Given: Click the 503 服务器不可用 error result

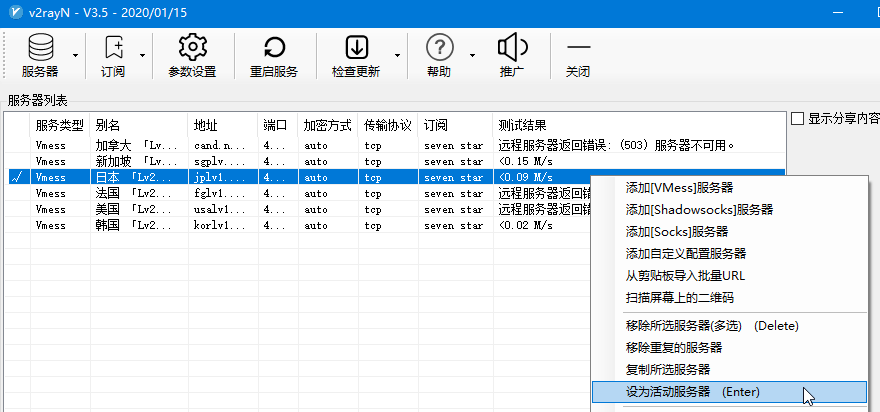Looking at the screenshot, I should (x=616, y=145).
